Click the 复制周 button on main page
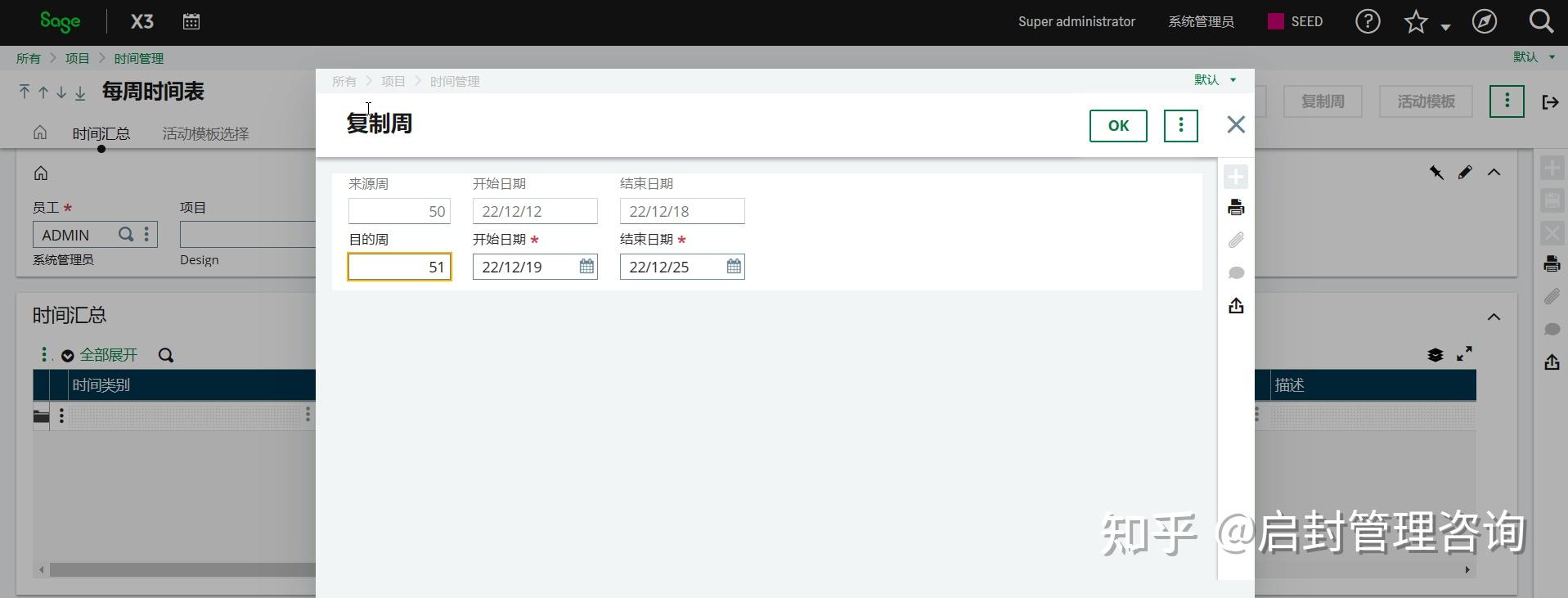This screenshot has height=598, width=1568. [x=1322, y=101]
